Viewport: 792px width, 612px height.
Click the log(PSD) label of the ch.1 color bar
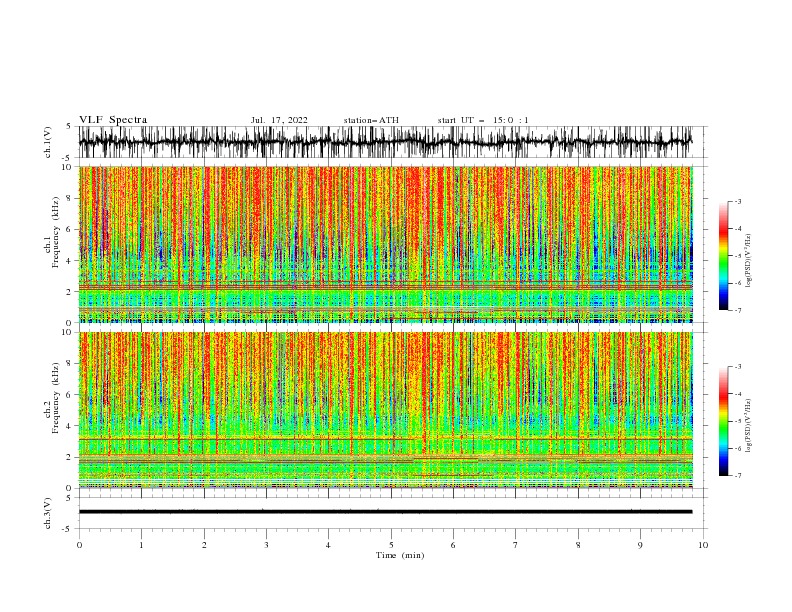pos(749,261)
